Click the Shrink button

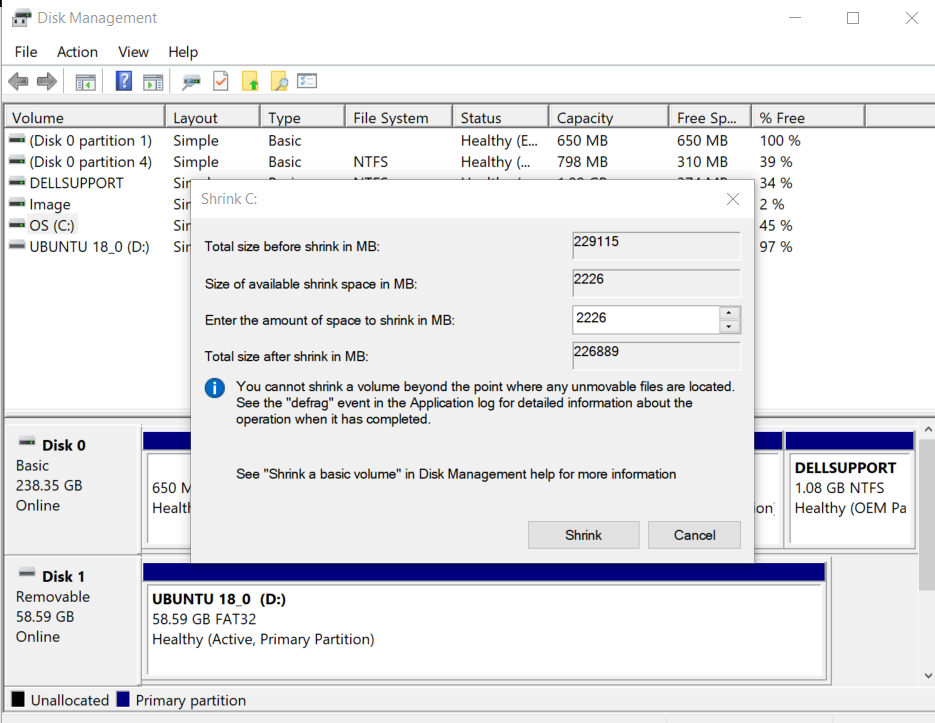[x=583, y=535]
